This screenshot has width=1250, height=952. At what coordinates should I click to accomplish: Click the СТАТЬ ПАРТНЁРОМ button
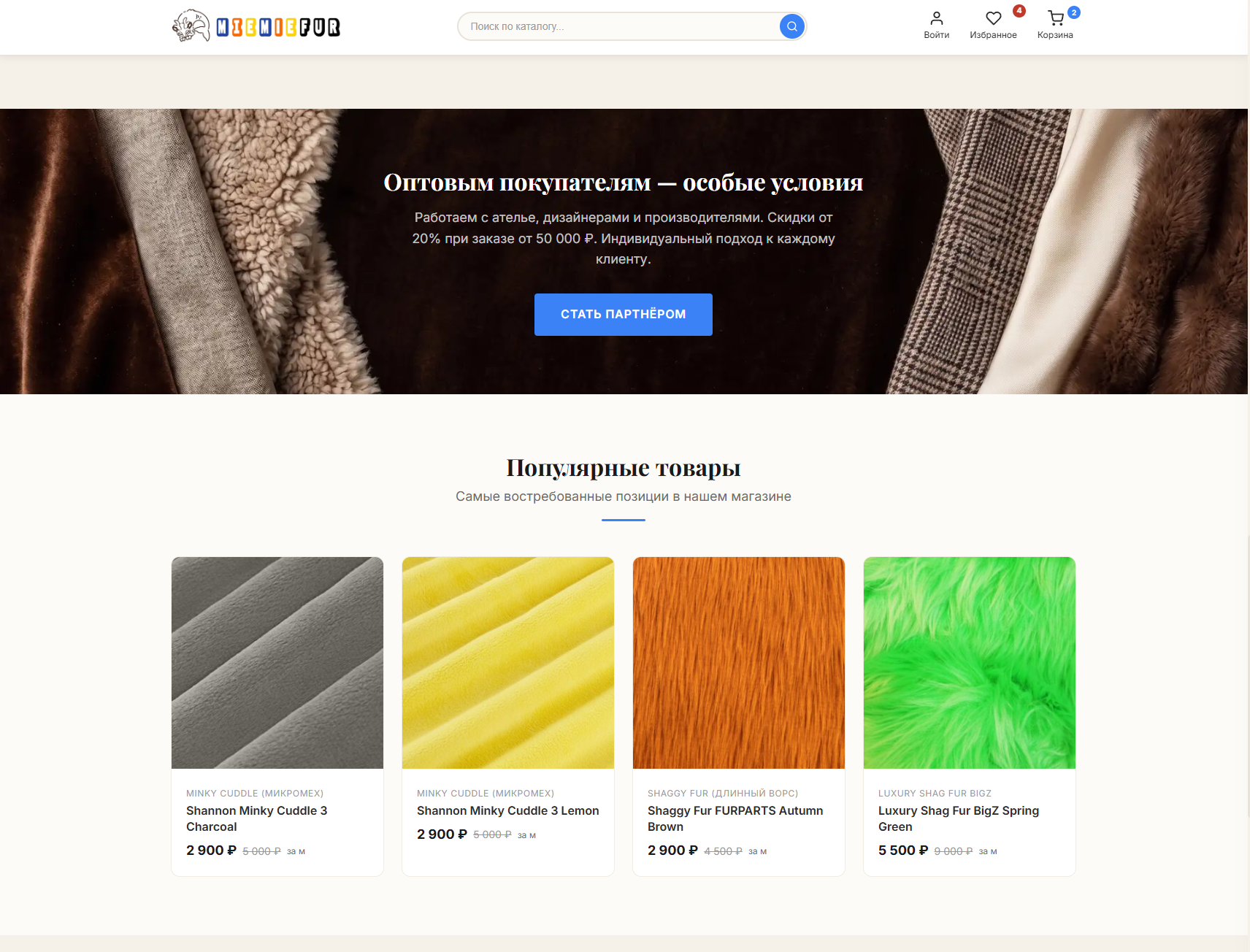point(624,315)
